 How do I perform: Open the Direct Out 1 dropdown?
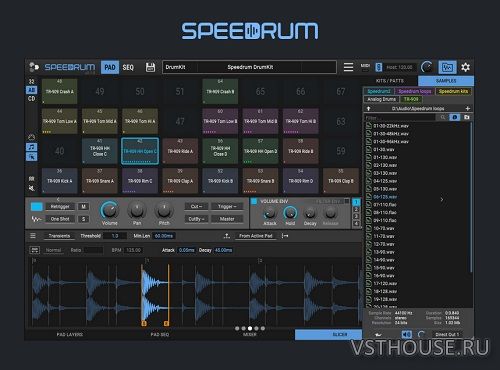click(447, 334)
